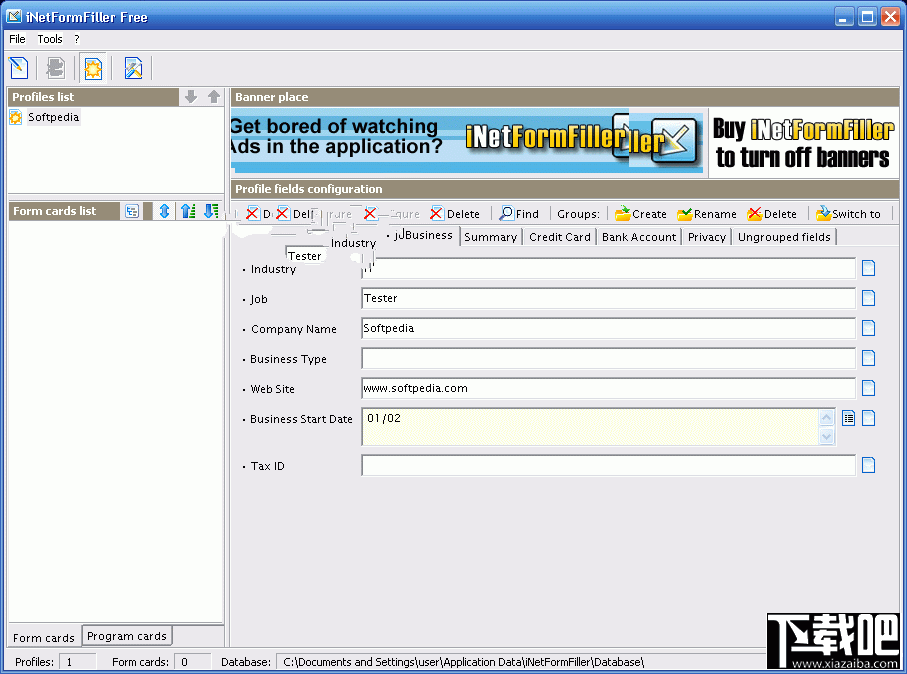Click the page icon beside Company Name field
This screenshot has width=907, height=674.
point(868,328)
